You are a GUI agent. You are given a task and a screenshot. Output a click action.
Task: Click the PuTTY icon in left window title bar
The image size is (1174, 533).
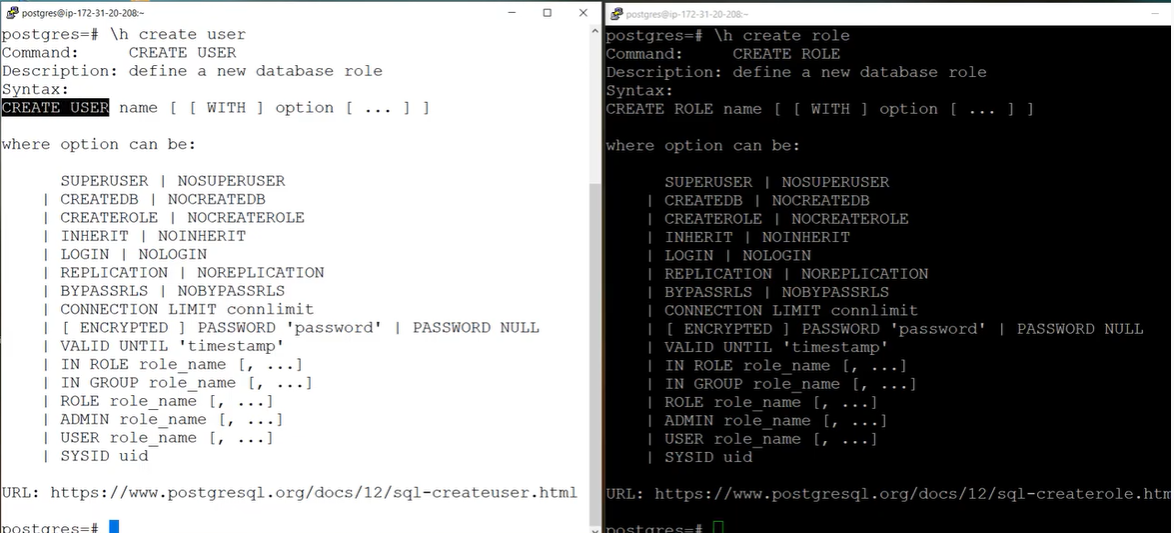(x=12, y=13)
